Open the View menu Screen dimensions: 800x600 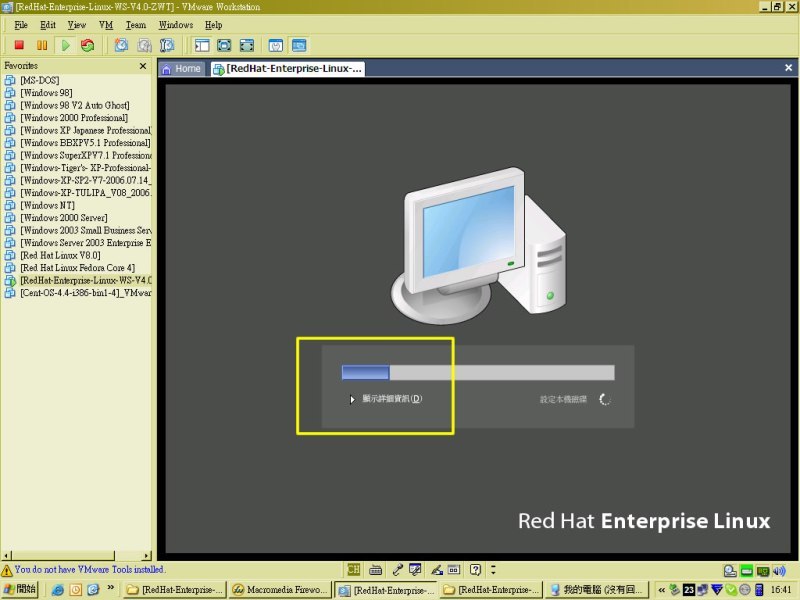(77, 25)
